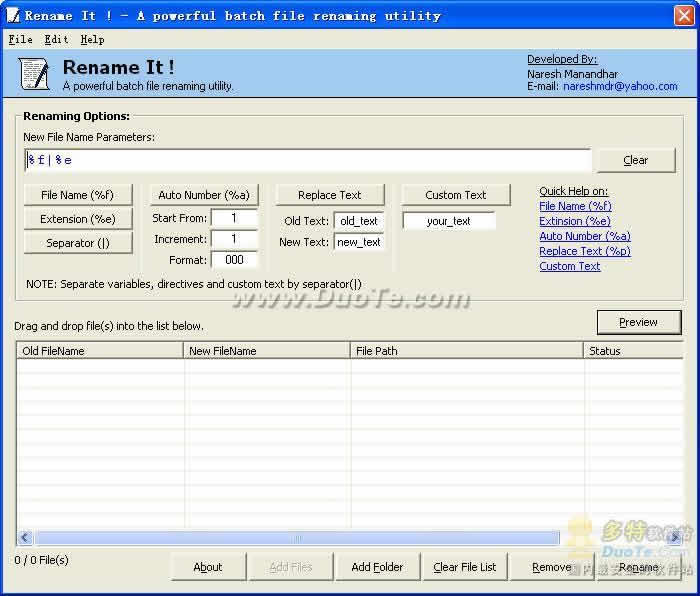The width and height of the screenshot is (700, 596).
Task: Focus the Format input field
Action: pos(234,260)
